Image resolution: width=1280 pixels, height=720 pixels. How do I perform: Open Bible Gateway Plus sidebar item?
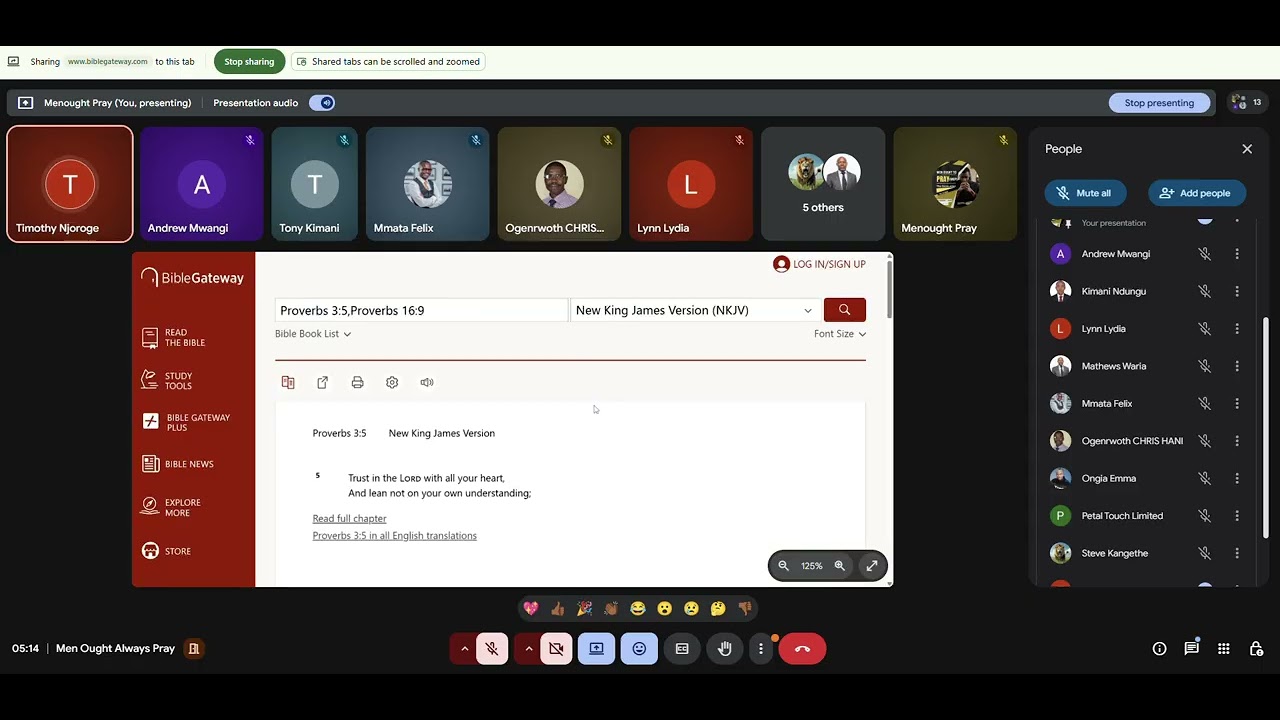point(187,422)
